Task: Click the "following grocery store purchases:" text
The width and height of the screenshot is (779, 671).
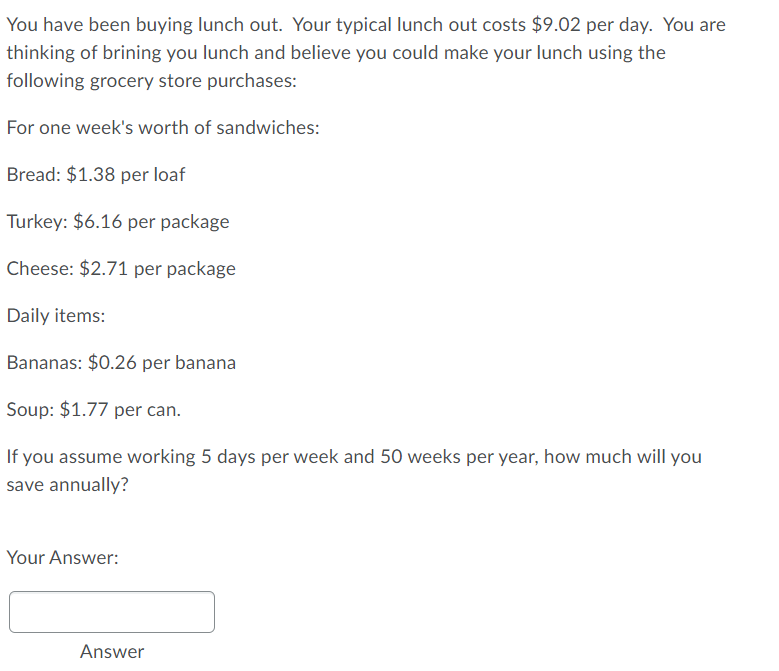Action: click(x=152, y=81)
